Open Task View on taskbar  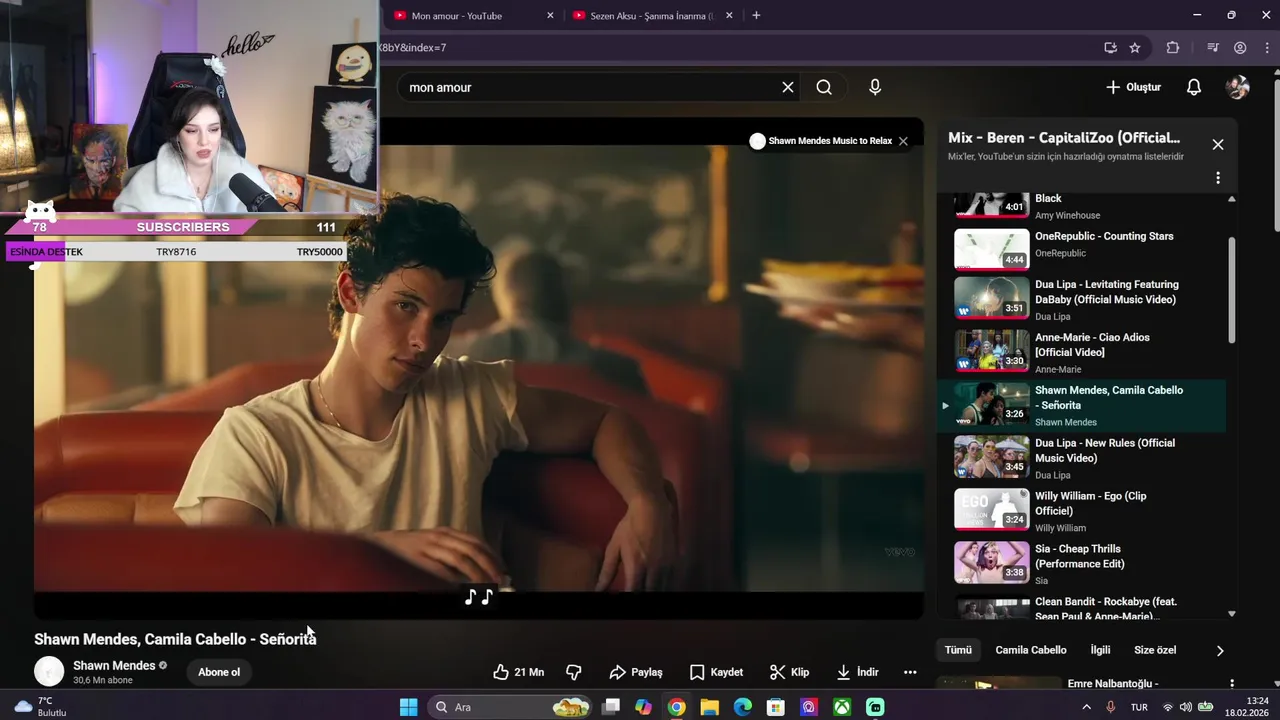tap(611, 707)
